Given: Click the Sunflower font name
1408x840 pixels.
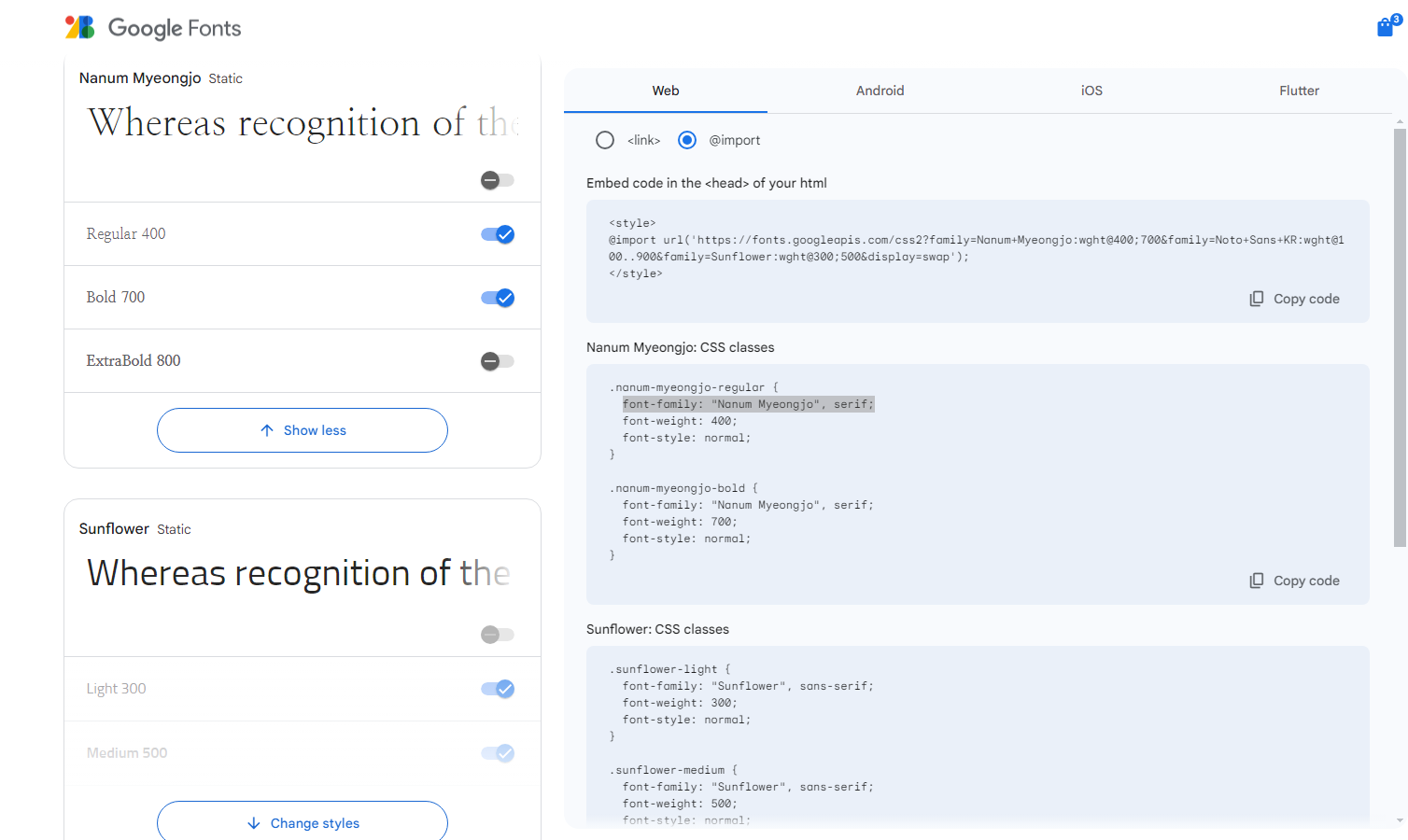Looking at the screenshot, I should (114, 529).
